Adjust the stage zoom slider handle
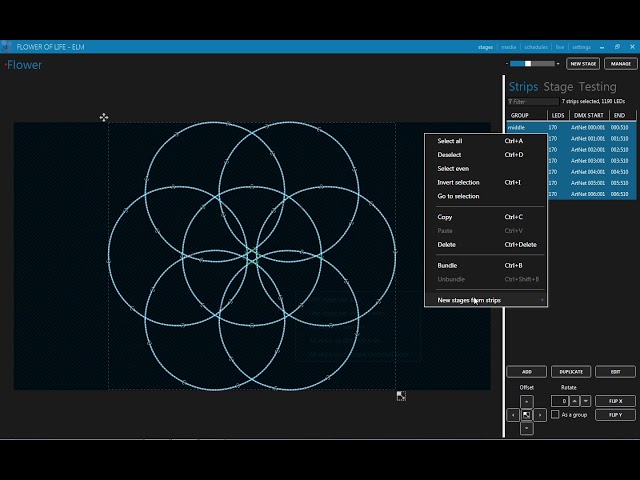 [x=528, y=64]
